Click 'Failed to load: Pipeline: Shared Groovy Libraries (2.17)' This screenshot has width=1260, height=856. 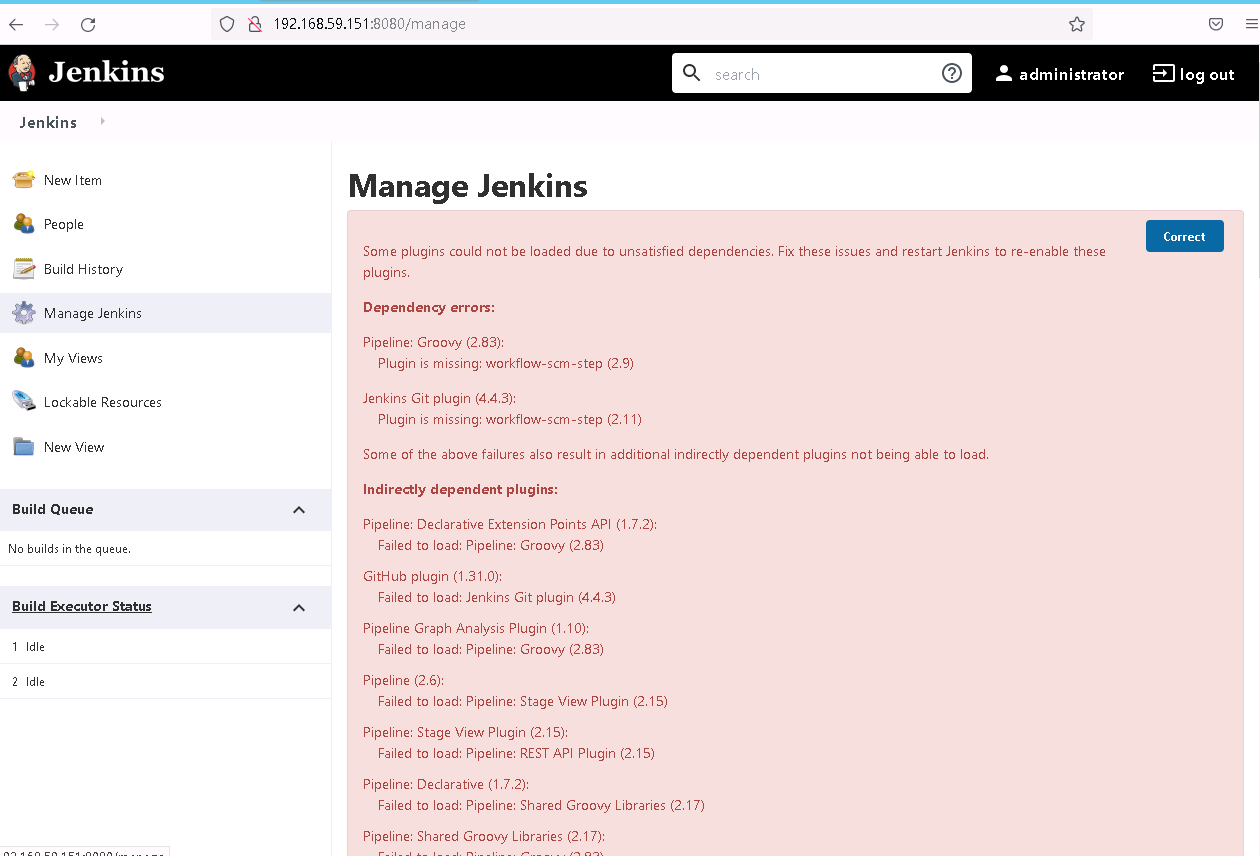pyautogui.click(x=541, y=805)
